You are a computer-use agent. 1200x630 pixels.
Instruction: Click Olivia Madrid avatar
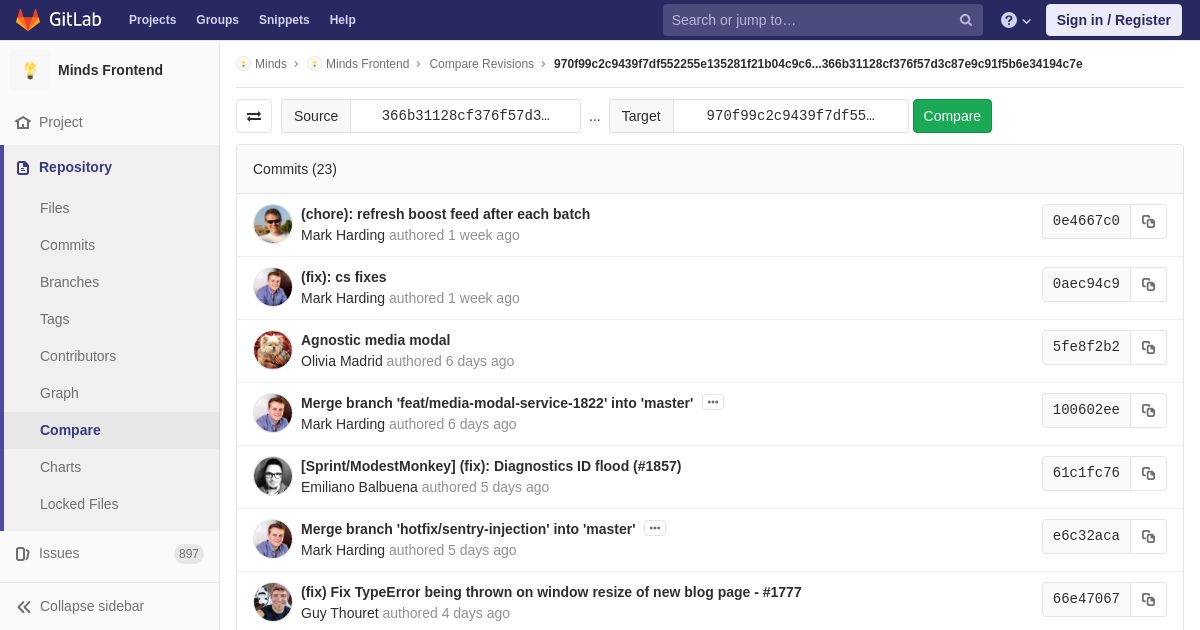pos(273,350)
